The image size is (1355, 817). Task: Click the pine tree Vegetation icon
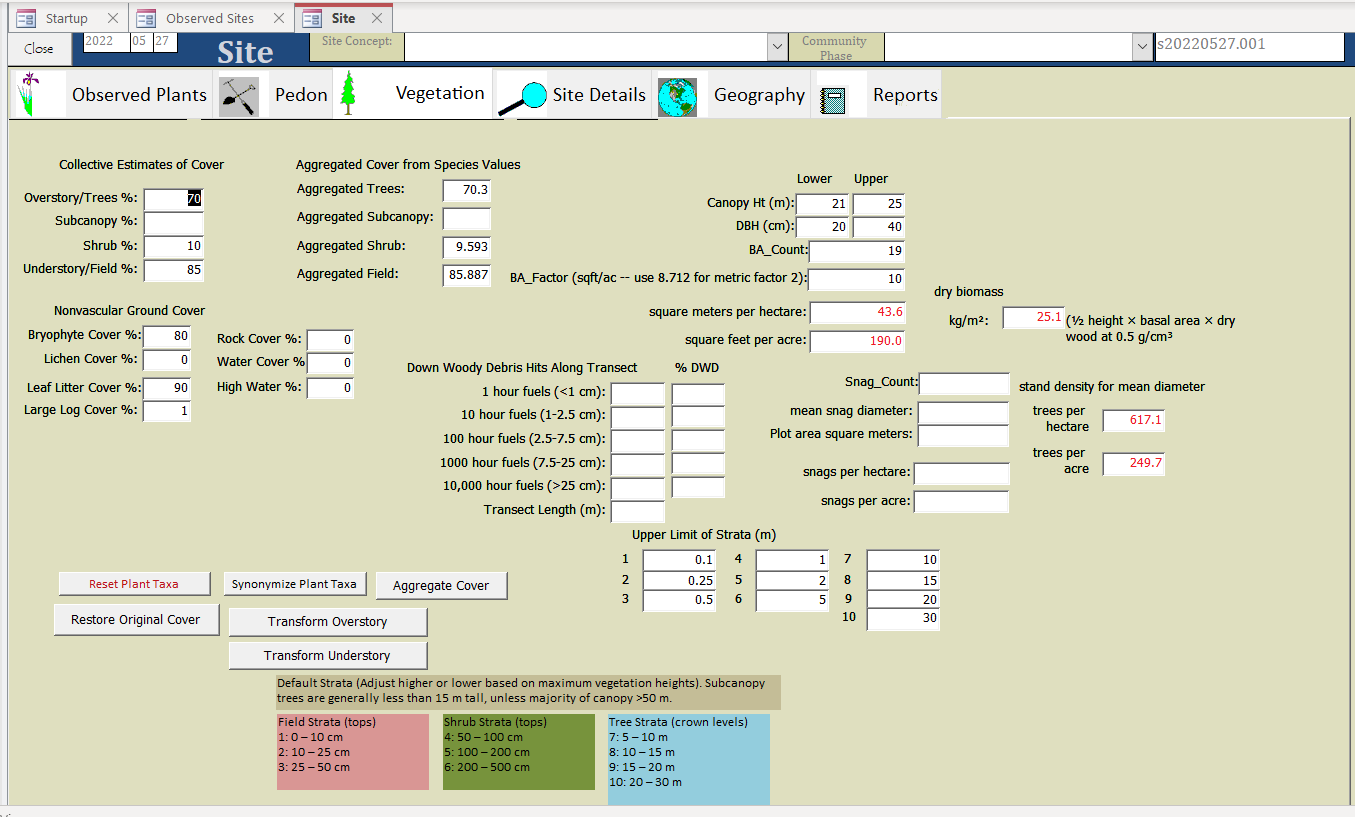pos(347,94)
